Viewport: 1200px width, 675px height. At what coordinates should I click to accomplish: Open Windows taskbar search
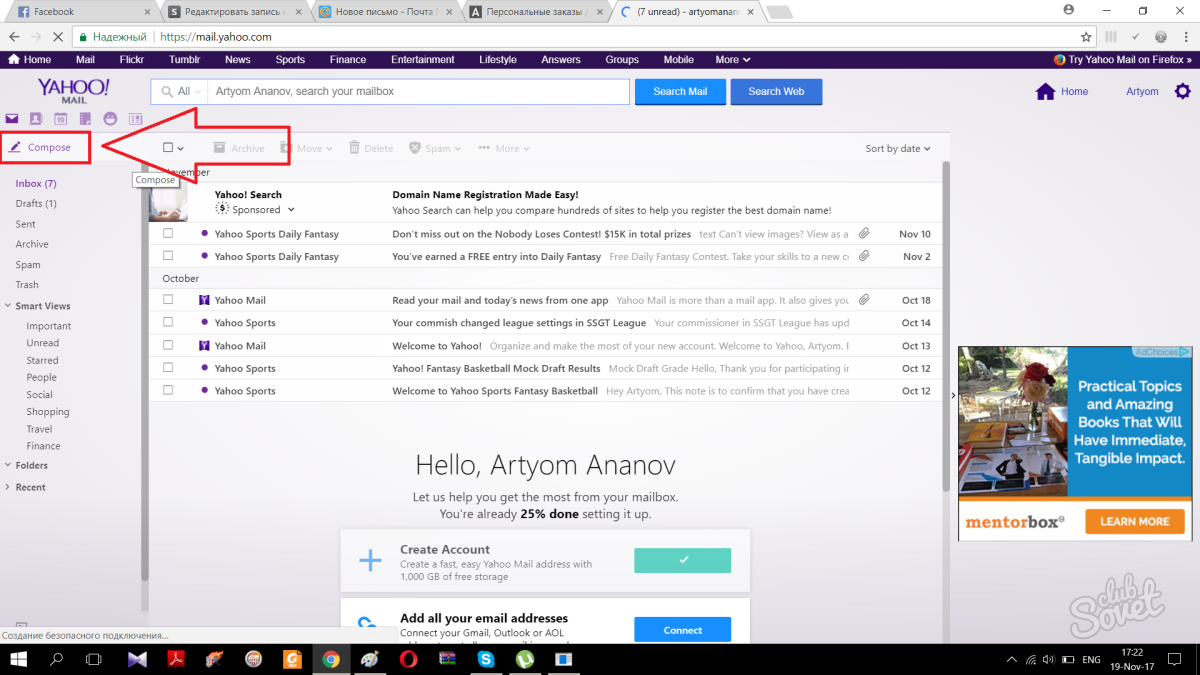[56, 660]
